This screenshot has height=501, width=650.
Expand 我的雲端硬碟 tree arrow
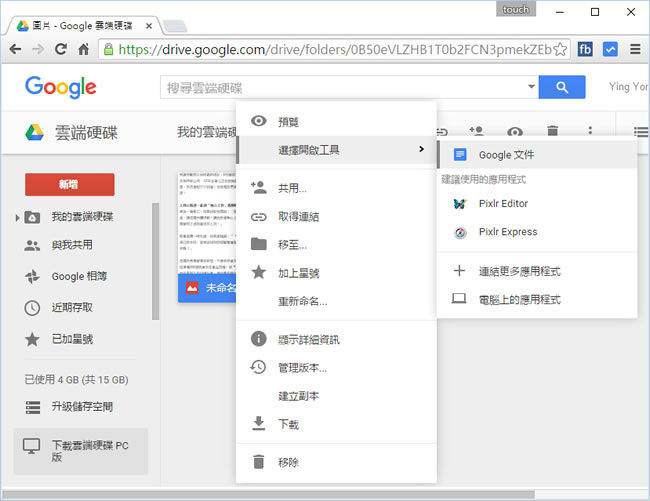click(x=17, y=217)
